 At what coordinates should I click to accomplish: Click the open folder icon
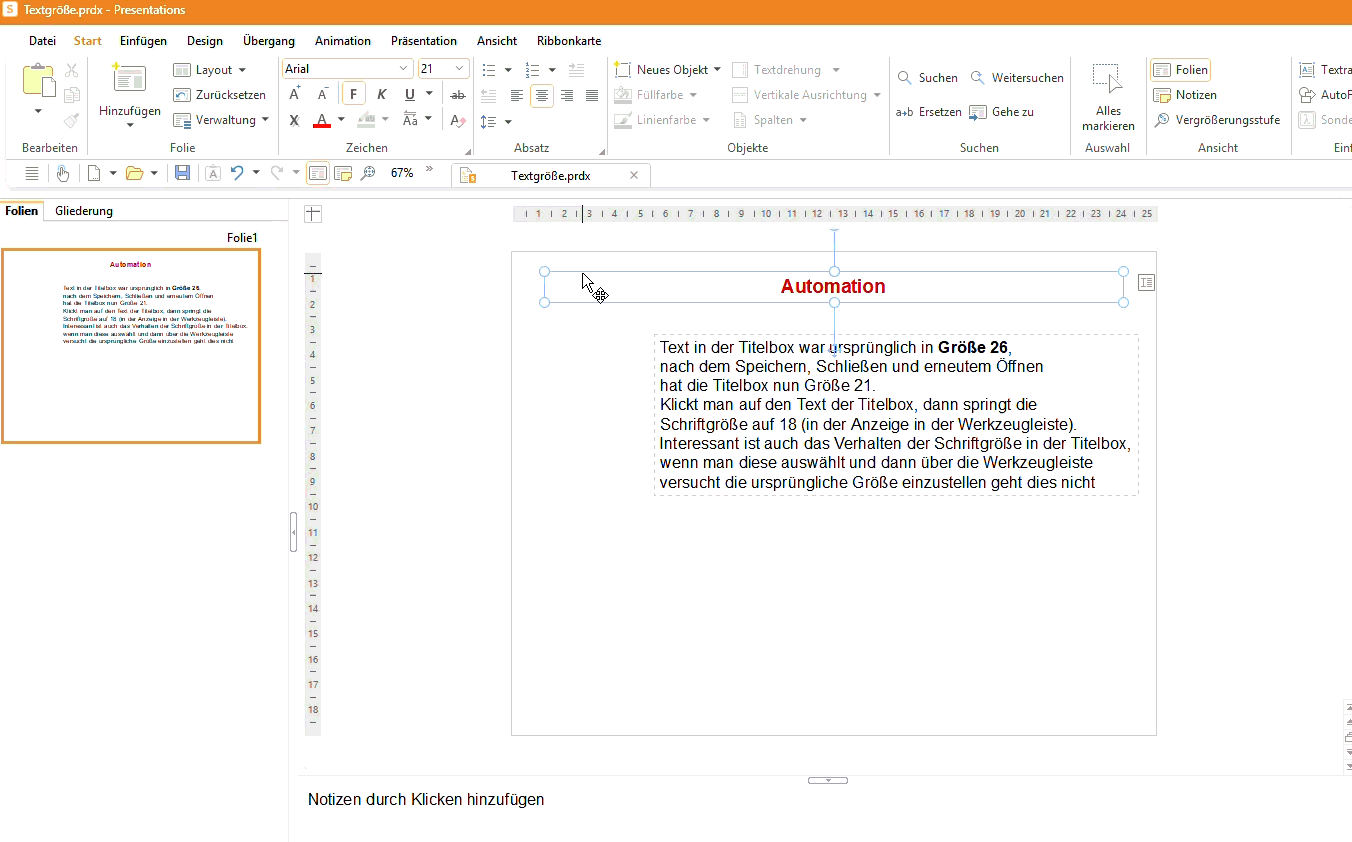point(134,173)
